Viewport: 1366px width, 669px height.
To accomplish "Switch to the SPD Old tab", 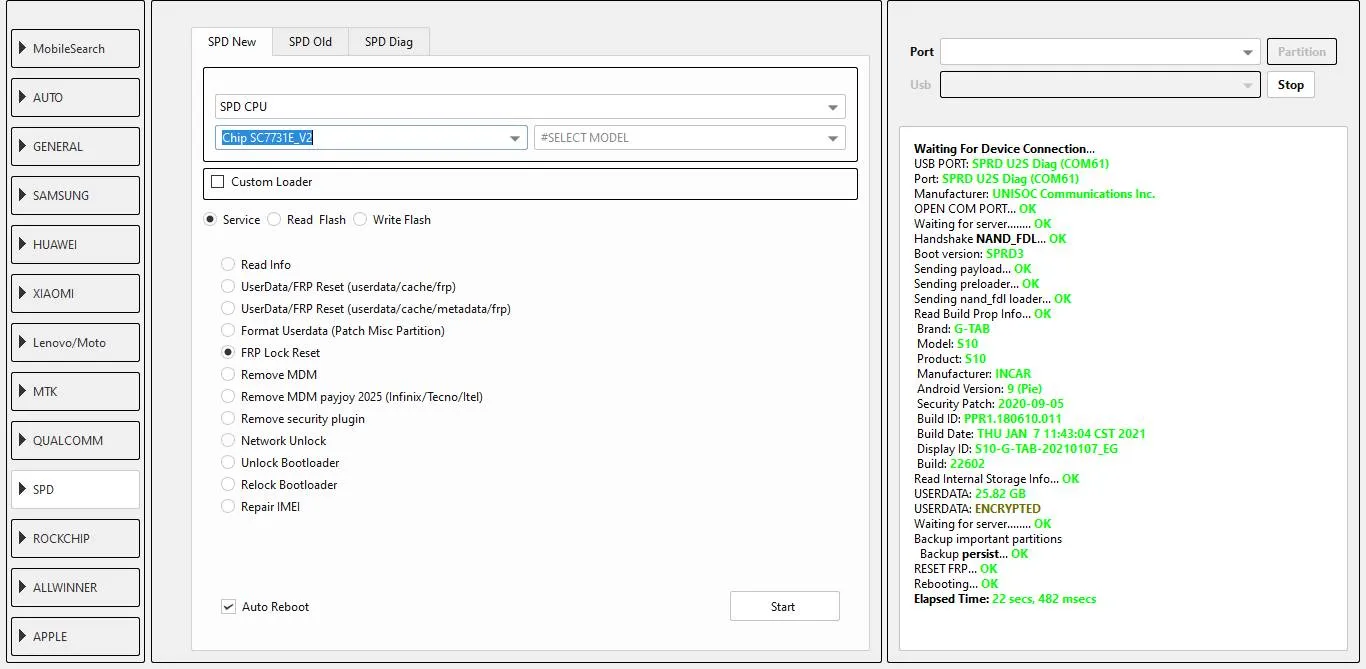I will [310, 42].
